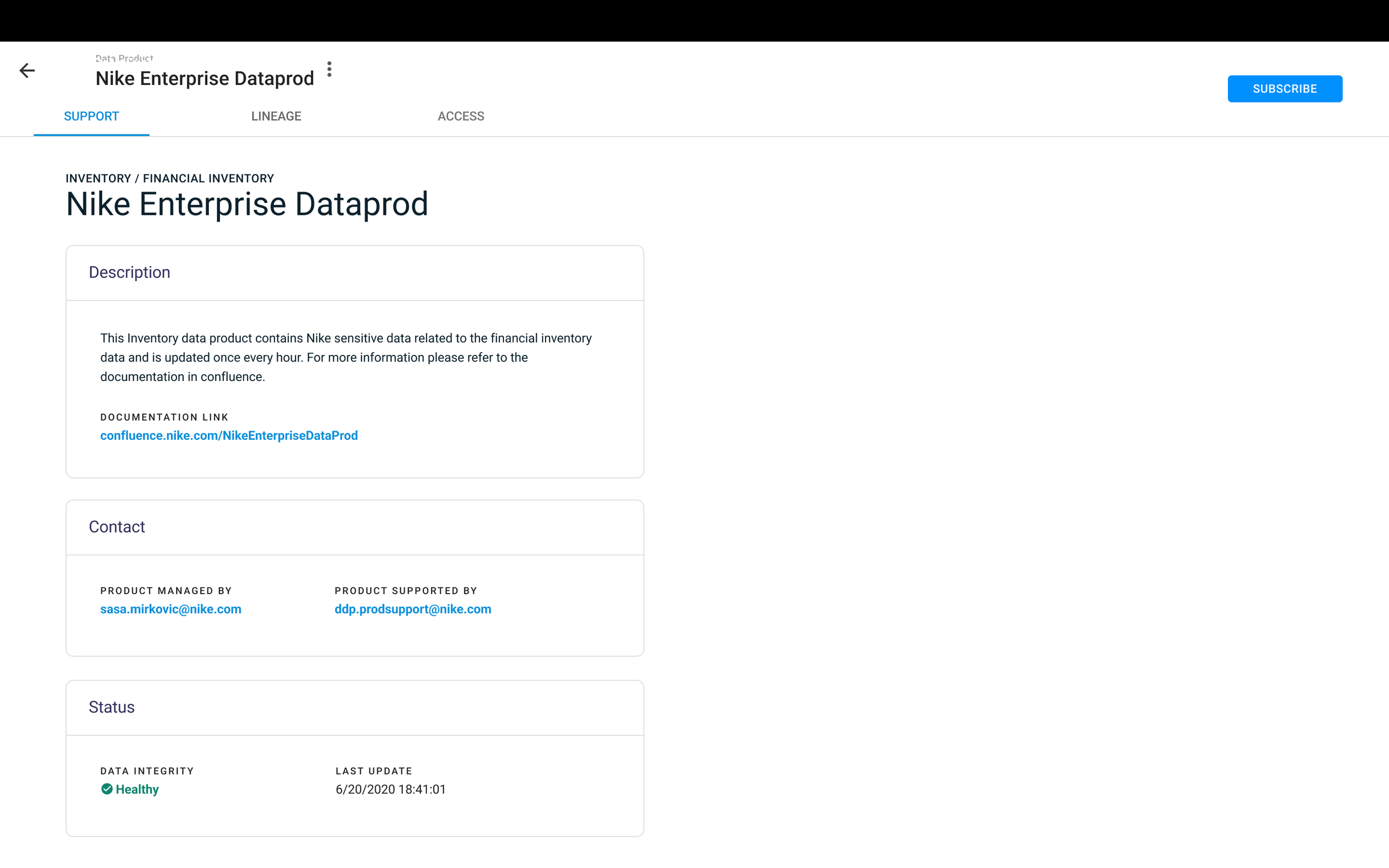Click the large 'Nike Enterprise Dataprod' heading
The width and height of the screenshot is (1389, 868).
(x=247, y=204)
